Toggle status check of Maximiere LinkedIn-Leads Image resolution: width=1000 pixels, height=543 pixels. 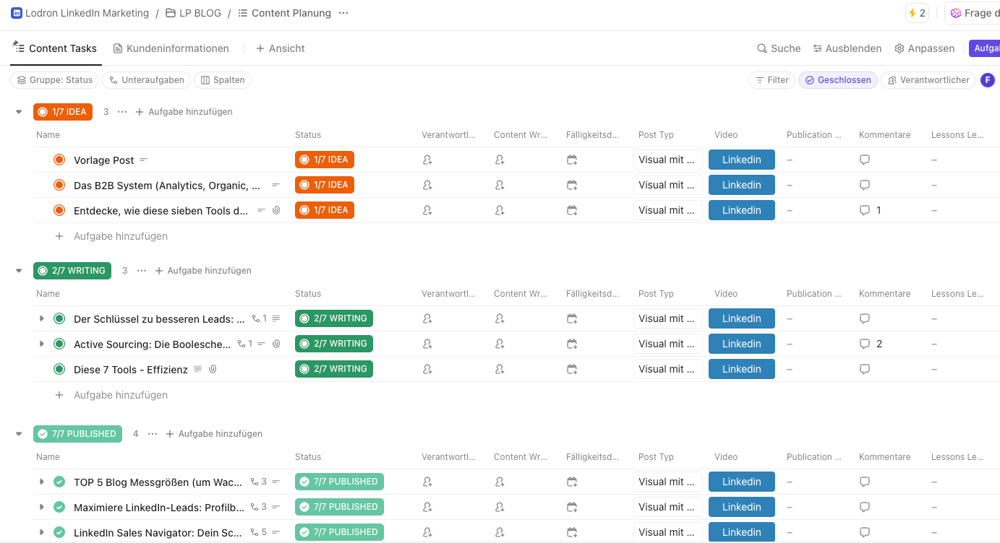[x=59, y=507]
